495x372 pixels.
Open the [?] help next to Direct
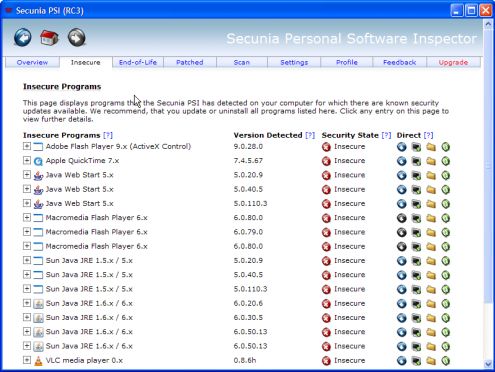pyautogui.click(x=428, y=135)
